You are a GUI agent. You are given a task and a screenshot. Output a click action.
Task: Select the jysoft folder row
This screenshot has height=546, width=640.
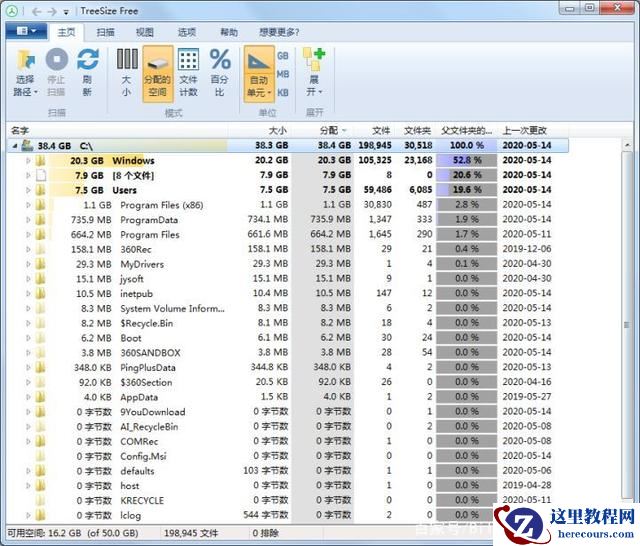click(x=287, y=279)
